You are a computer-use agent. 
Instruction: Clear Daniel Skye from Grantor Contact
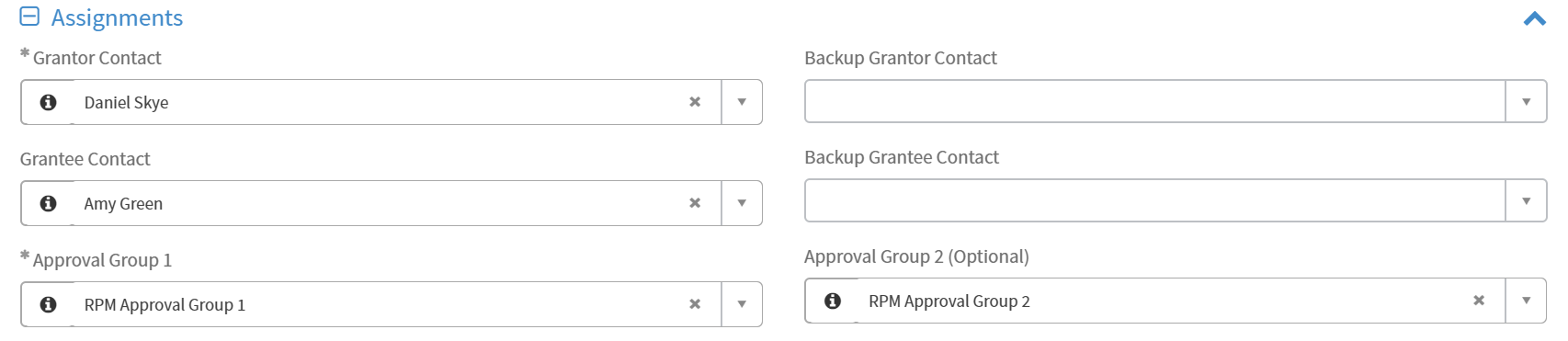pyautogui.click(x=695, y=102)
